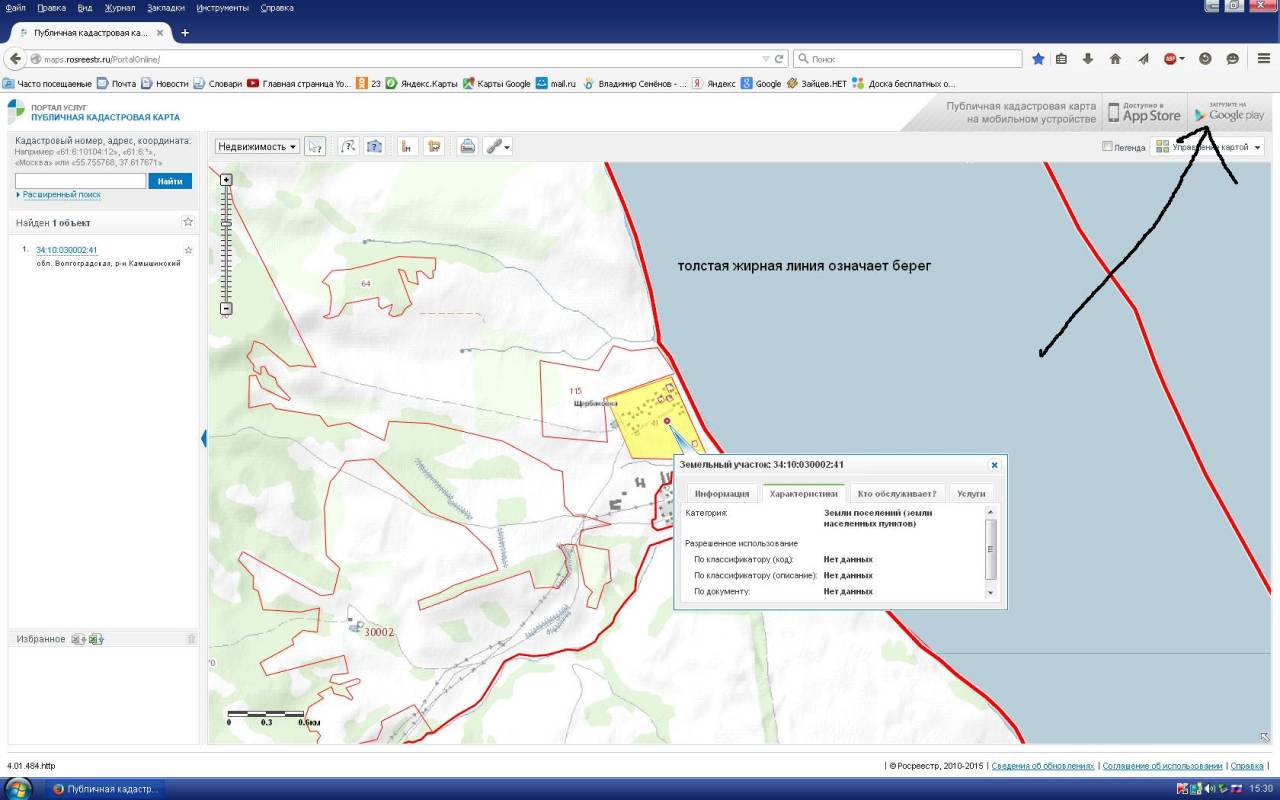
Task: Switch to the Информация tab
Action: pyautogui.click(x=722, y=493)
